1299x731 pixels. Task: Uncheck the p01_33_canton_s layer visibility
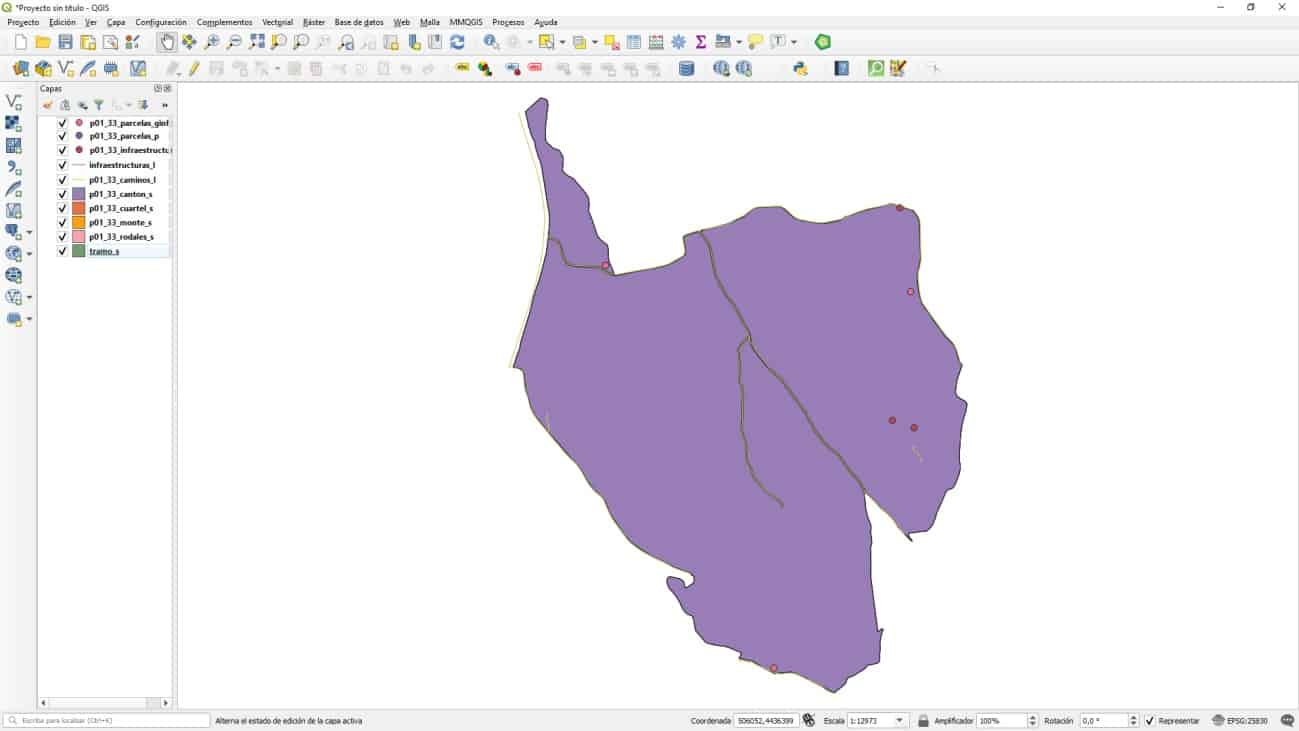point(62,194)
